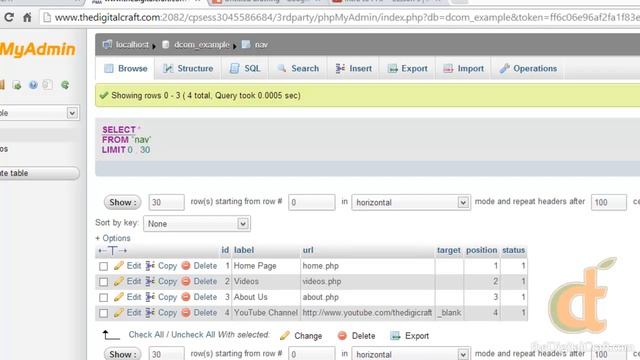Click the Uncheck All link
640x360 pixels.
(x=193, y=335)
